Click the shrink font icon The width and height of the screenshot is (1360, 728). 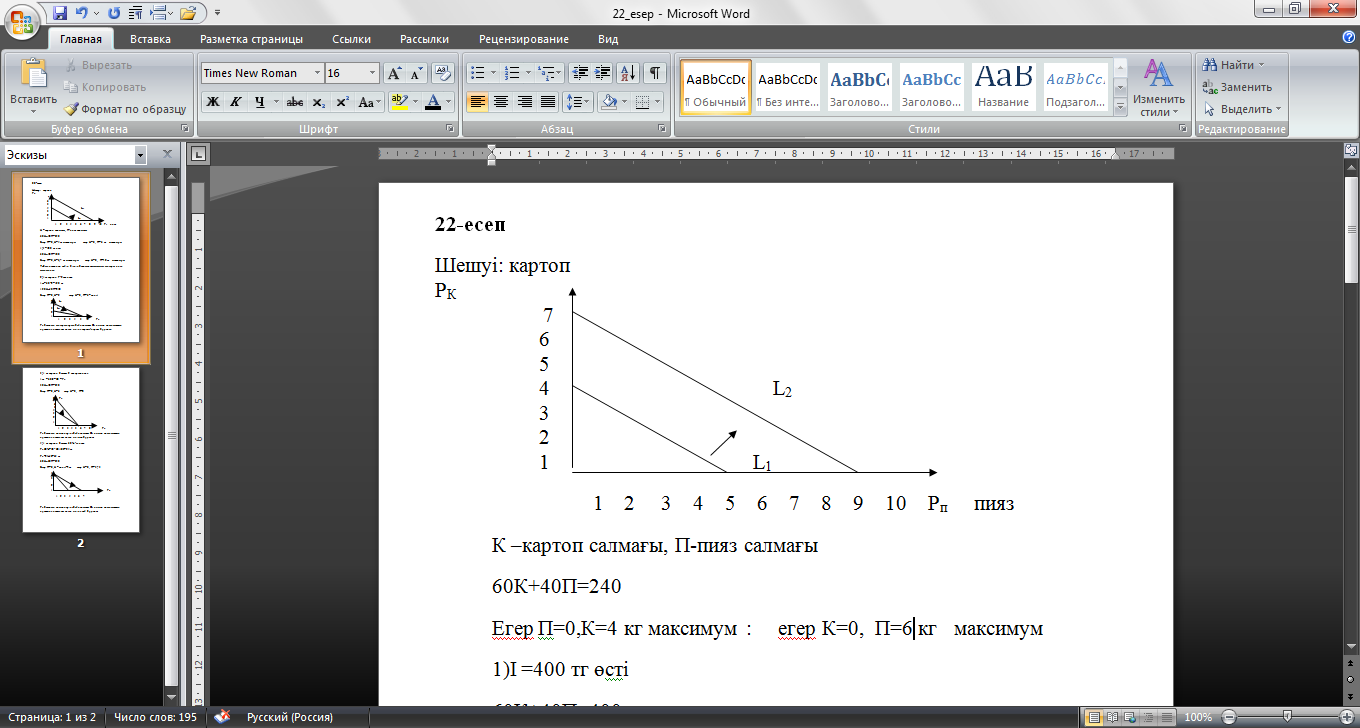point(415,73)
